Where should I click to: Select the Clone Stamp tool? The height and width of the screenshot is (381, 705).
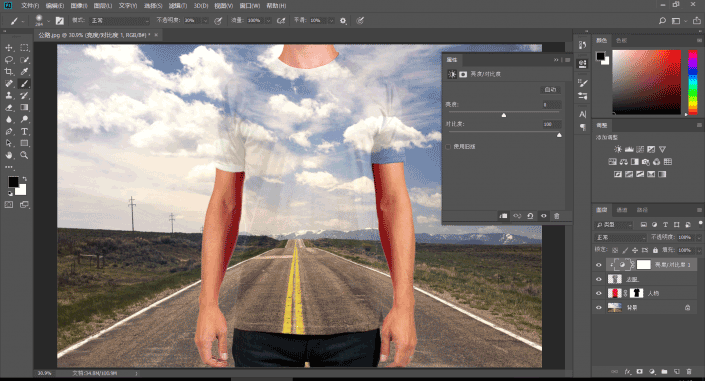click(x=9, y=95)
